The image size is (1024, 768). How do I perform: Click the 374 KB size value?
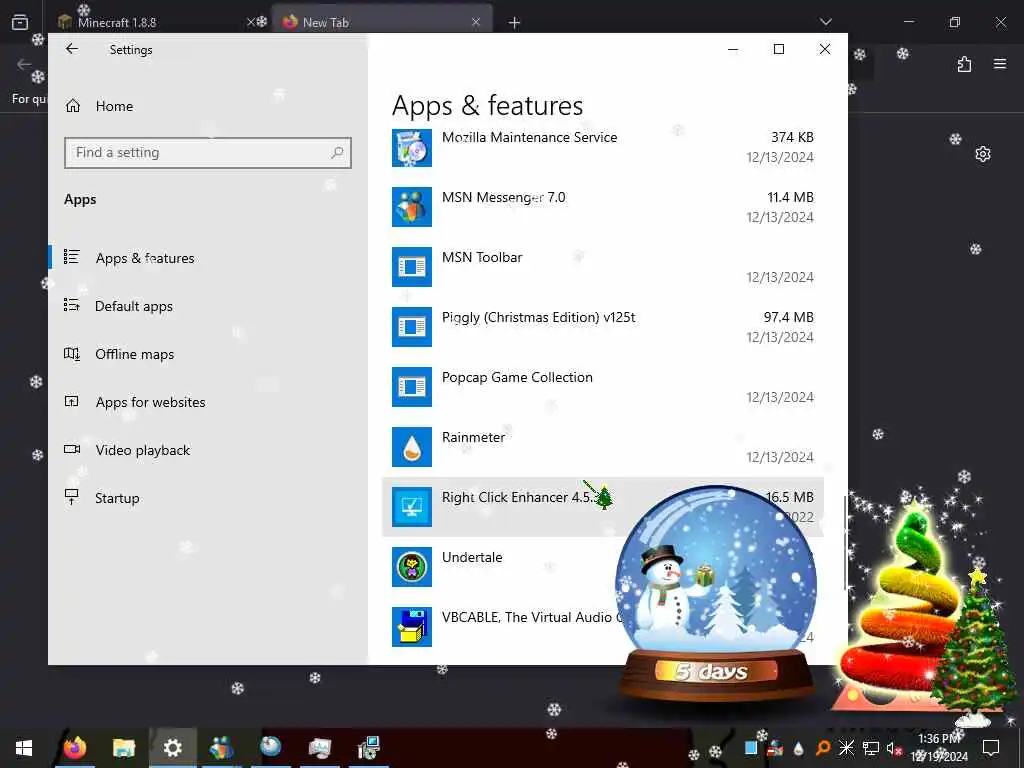coord(792,137)
